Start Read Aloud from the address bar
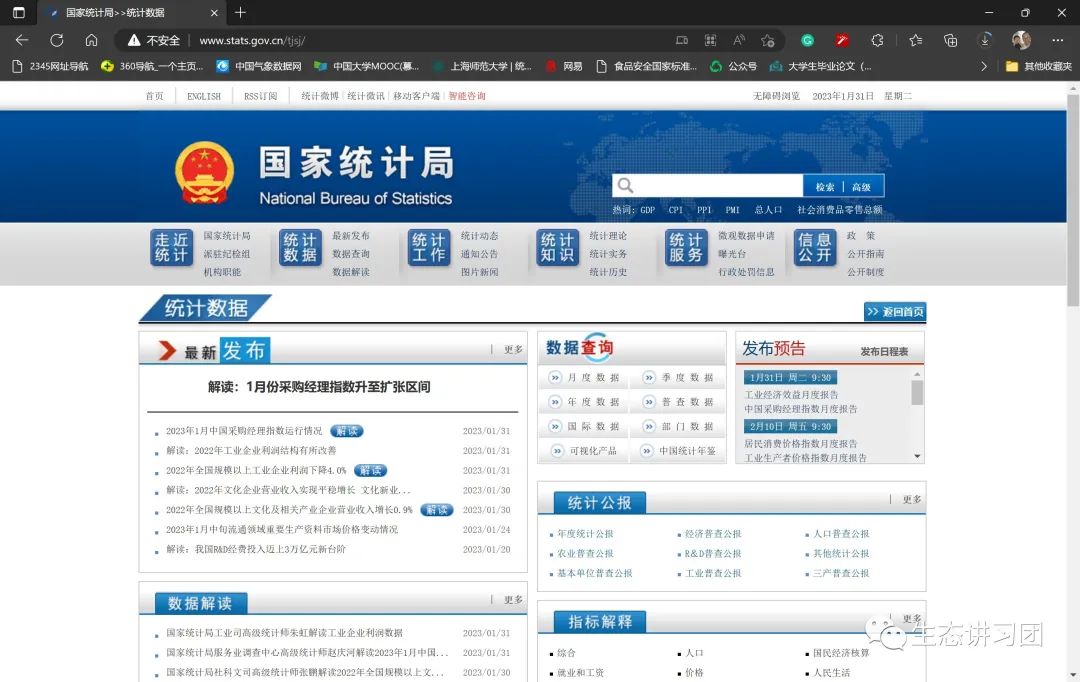Viewport: 1080px width, 682px height. coord(739,41)
